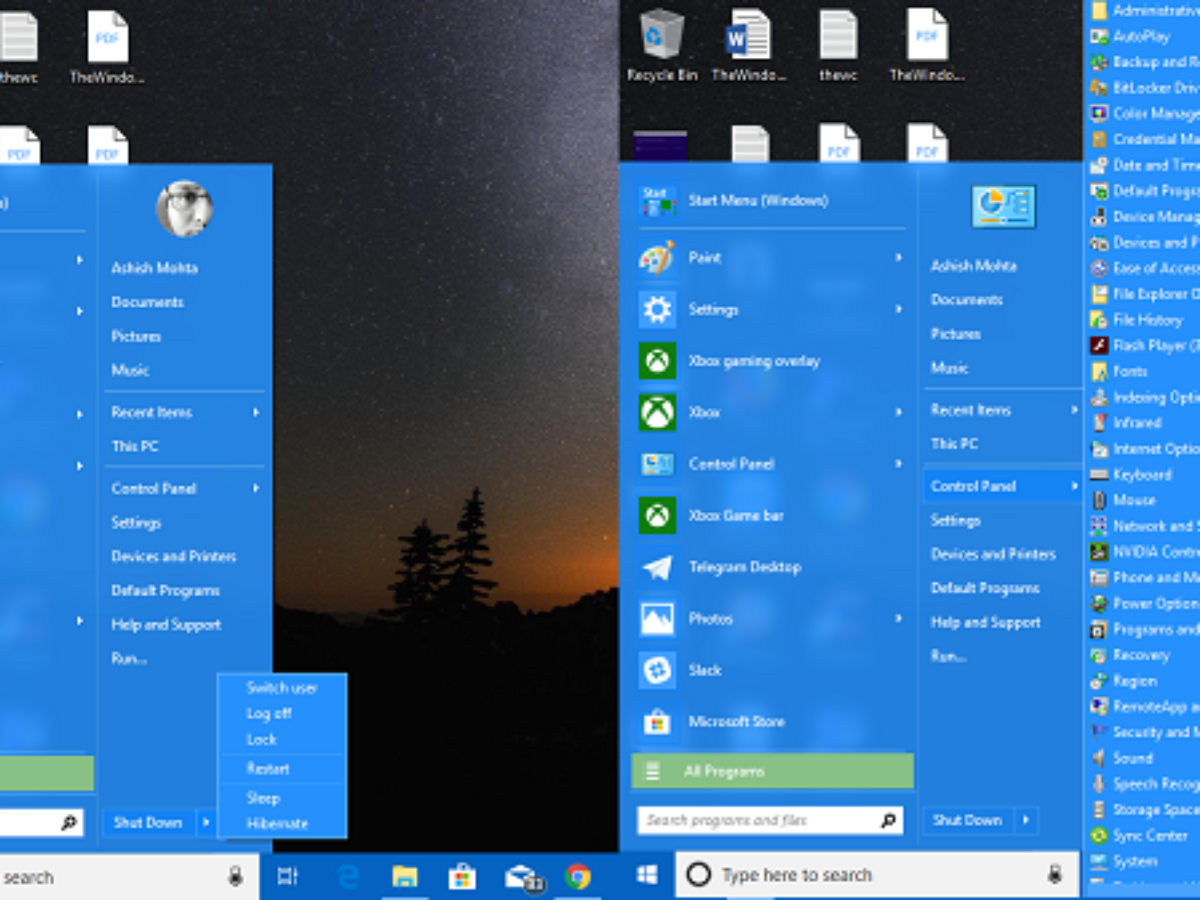This screenshot has width=1200, height=900.
Task: Choose Log off from the power menu
Action: click(282, 714)
